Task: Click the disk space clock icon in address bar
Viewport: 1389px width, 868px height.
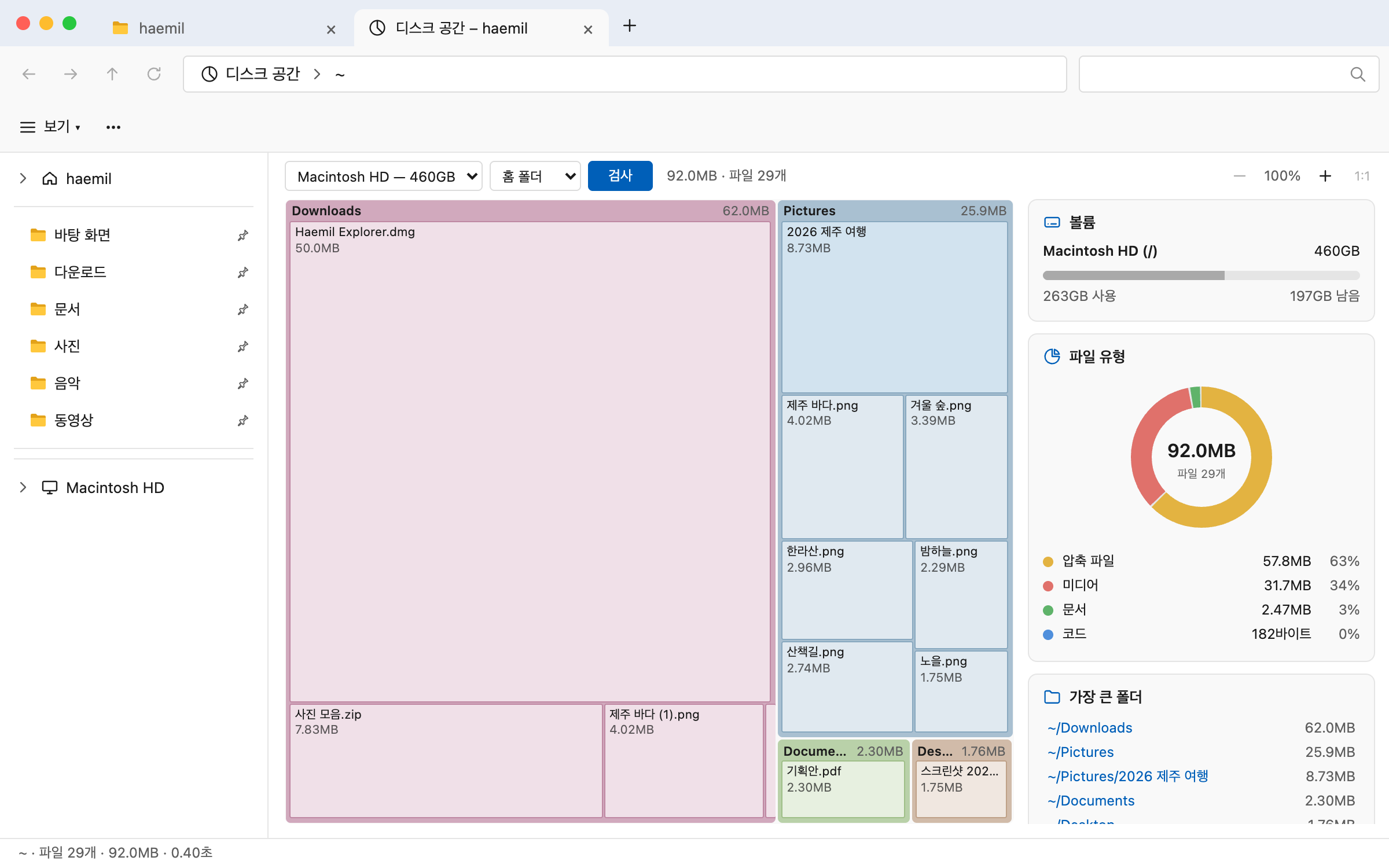Action: 209,74
